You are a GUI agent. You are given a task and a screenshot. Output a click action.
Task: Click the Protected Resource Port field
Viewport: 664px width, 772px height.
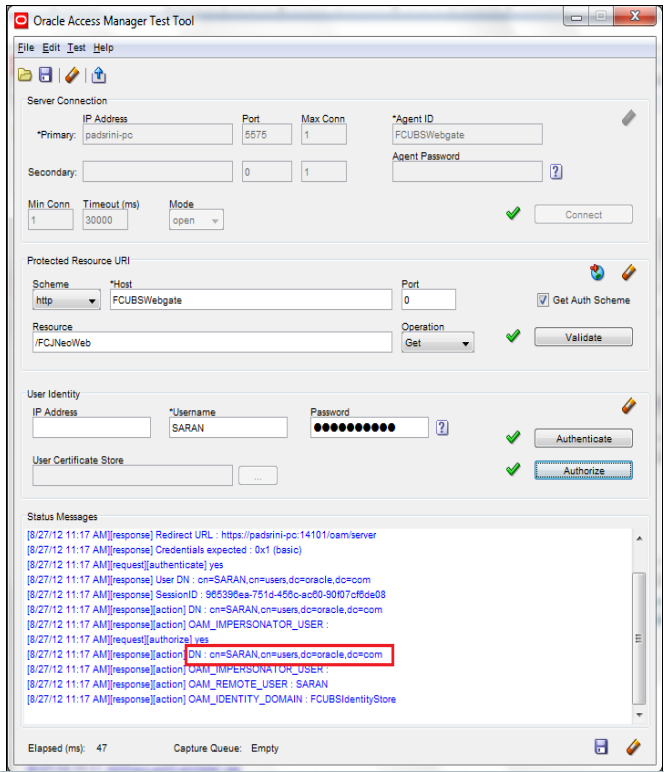click(428, 300)
